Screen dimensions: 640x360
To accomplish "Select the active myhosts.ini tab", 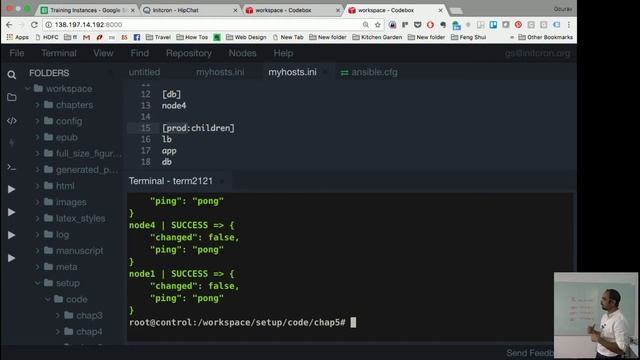I will [292, 72].
